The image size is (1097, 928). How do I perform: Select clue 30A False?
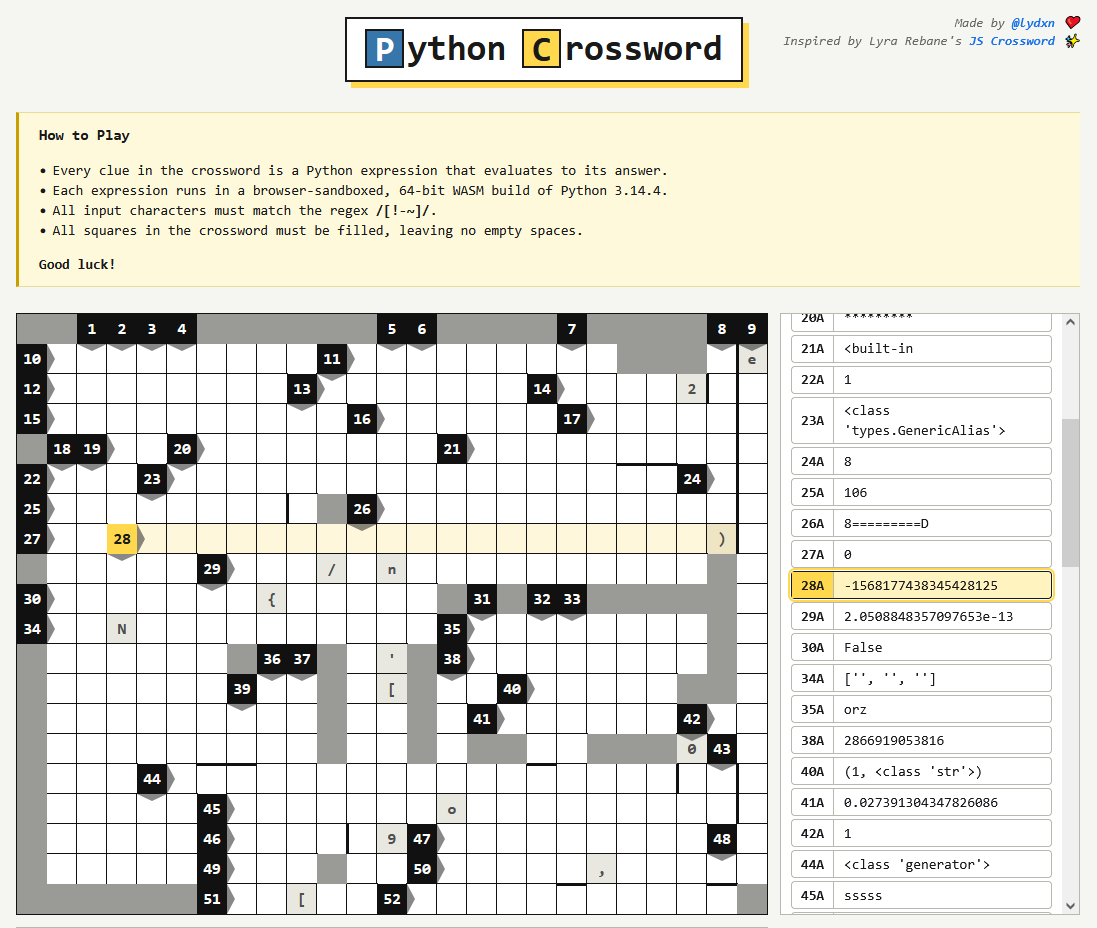coord(921,647)
